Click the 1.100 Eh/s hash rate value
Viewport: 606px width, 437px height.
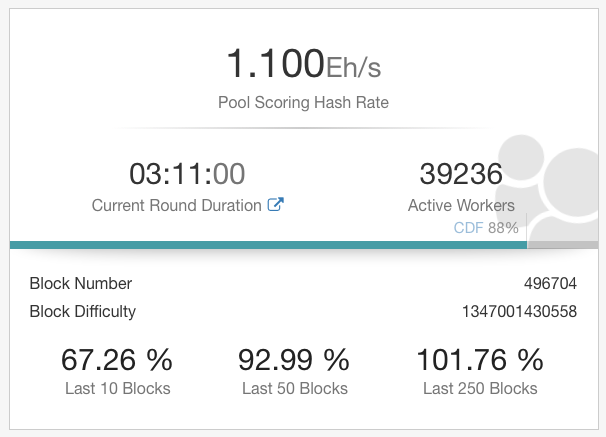click(303, 64)
